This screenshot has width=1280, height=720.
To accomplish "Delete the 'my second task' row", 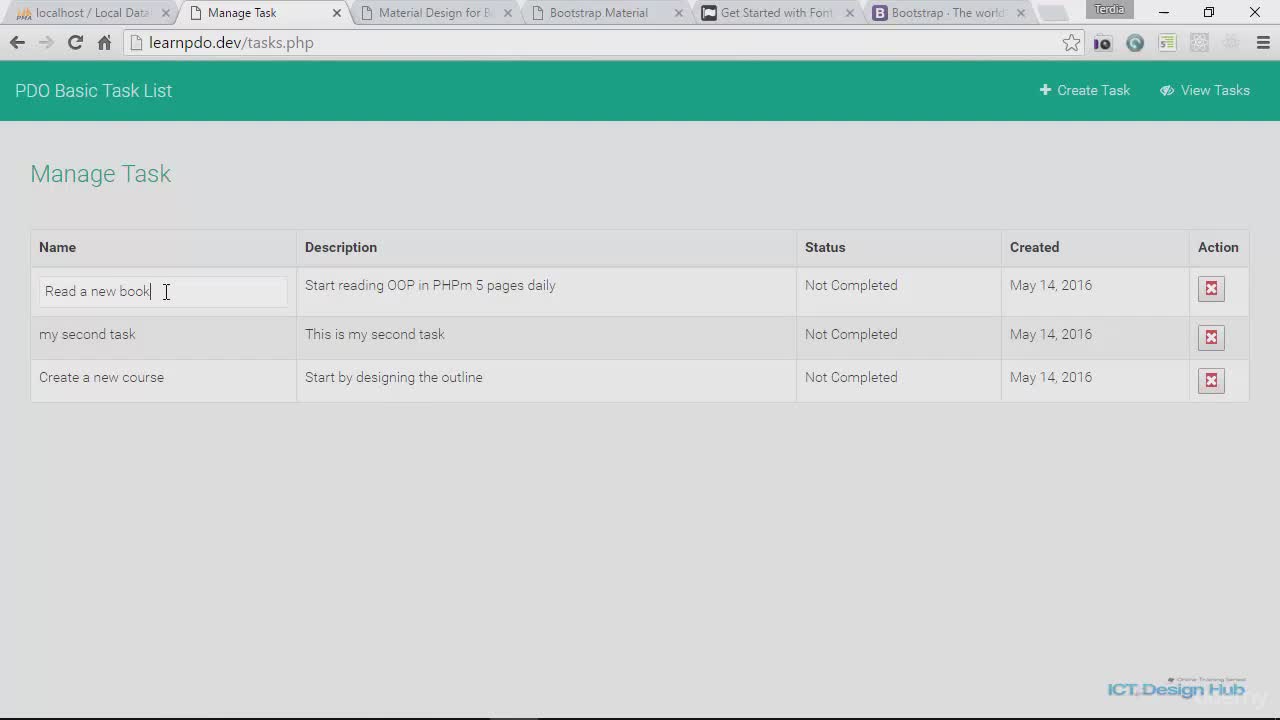I will pyautogui.click(x=1211, y=338).
